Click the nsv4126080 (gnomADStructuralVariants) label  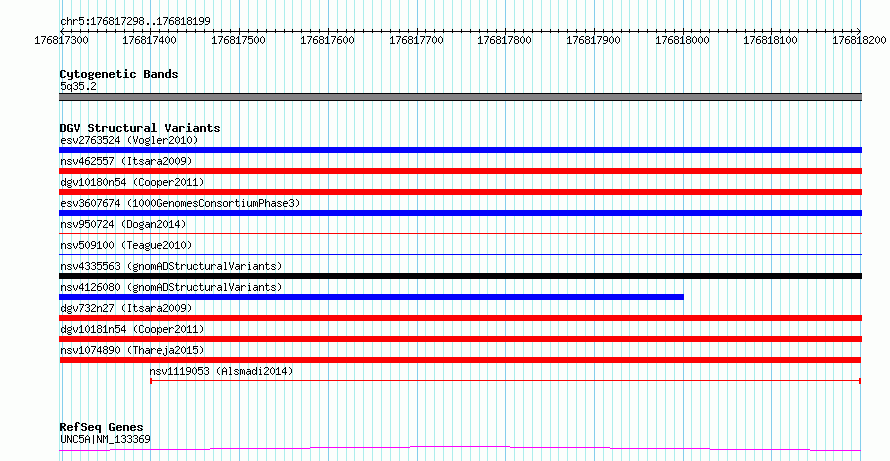(171, 287)
